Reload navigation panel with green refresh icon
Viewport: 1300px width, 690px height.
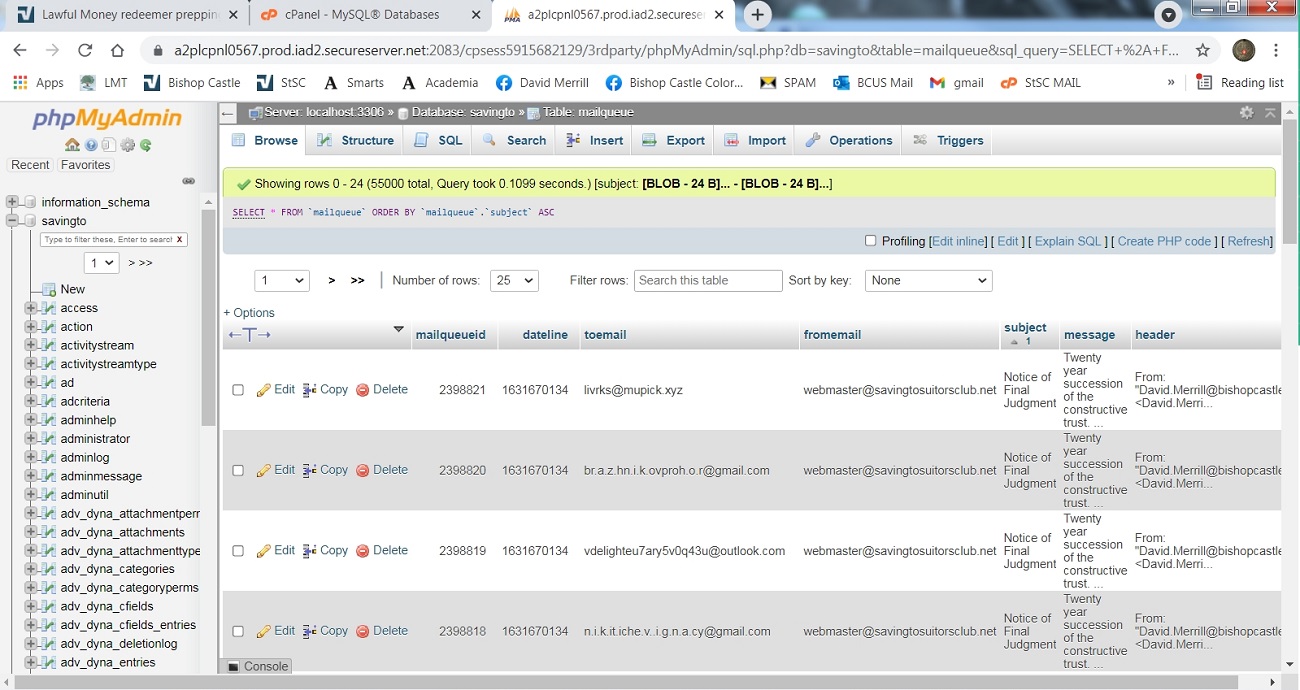tap(146, 145)
